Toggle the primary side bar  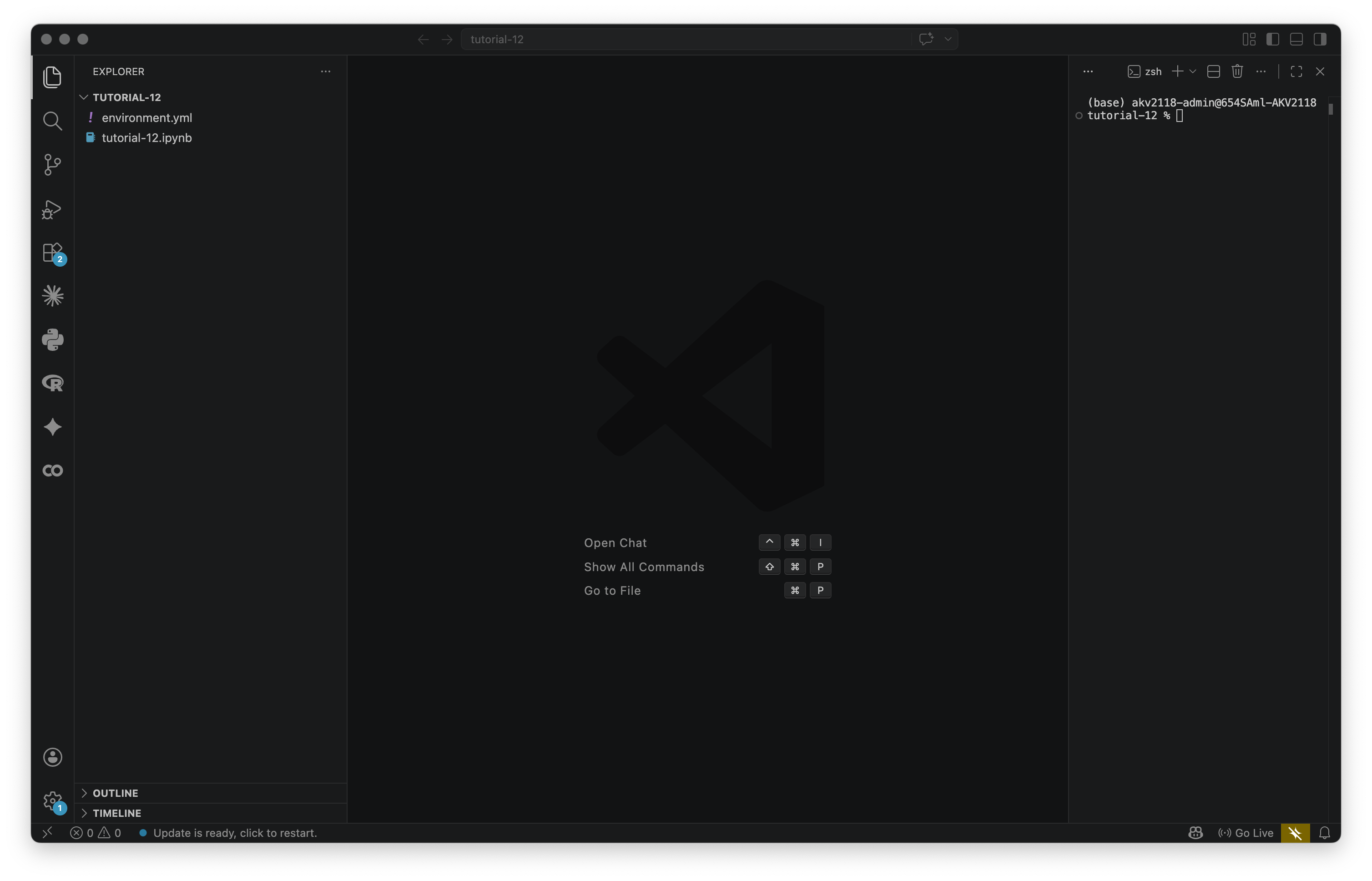click(x=1272, y=39)
